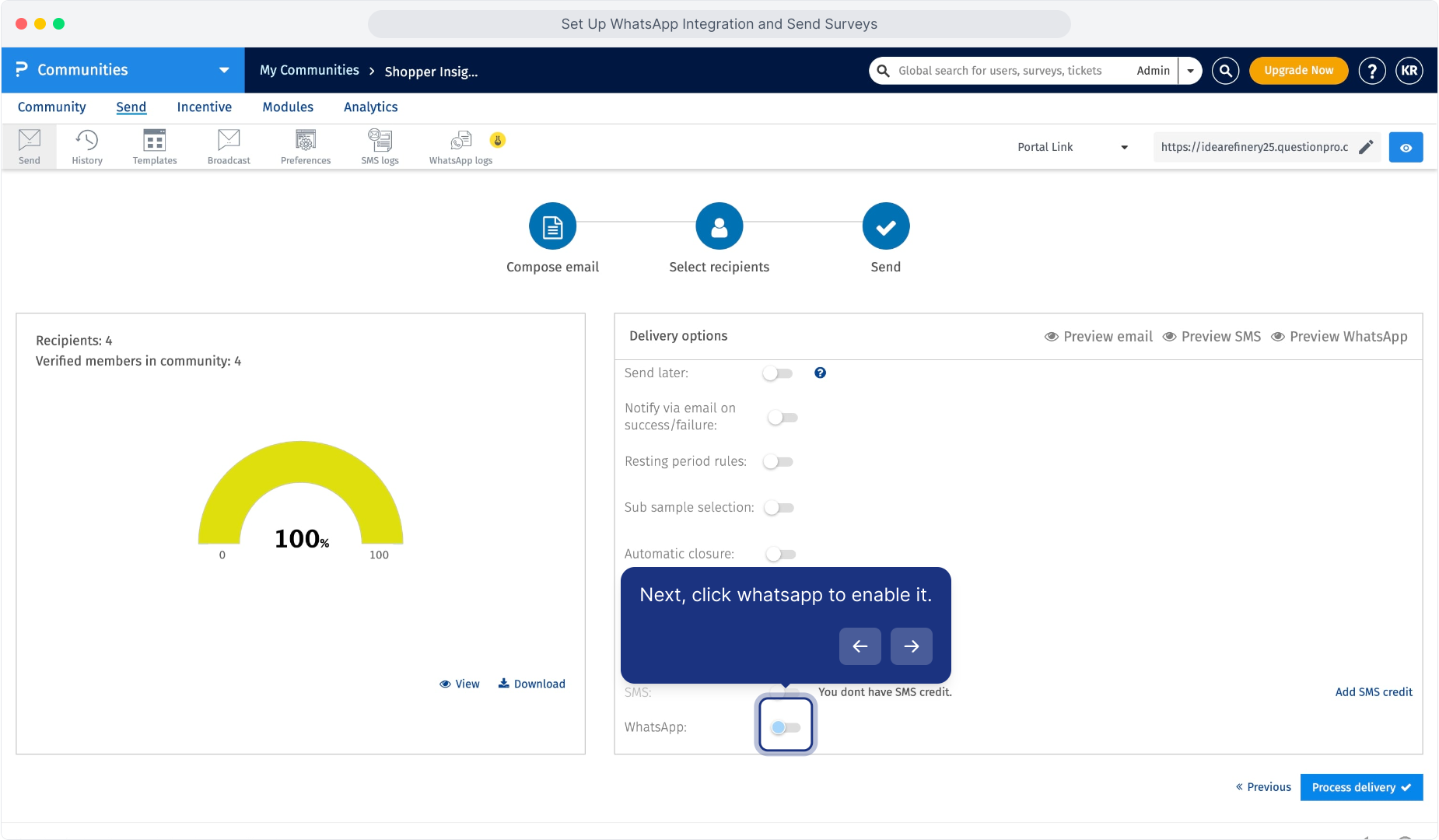Enable Notify via email on success/failure
Image resolution: width=1439 pixels, height=840 pixels.
coord(783,418)
